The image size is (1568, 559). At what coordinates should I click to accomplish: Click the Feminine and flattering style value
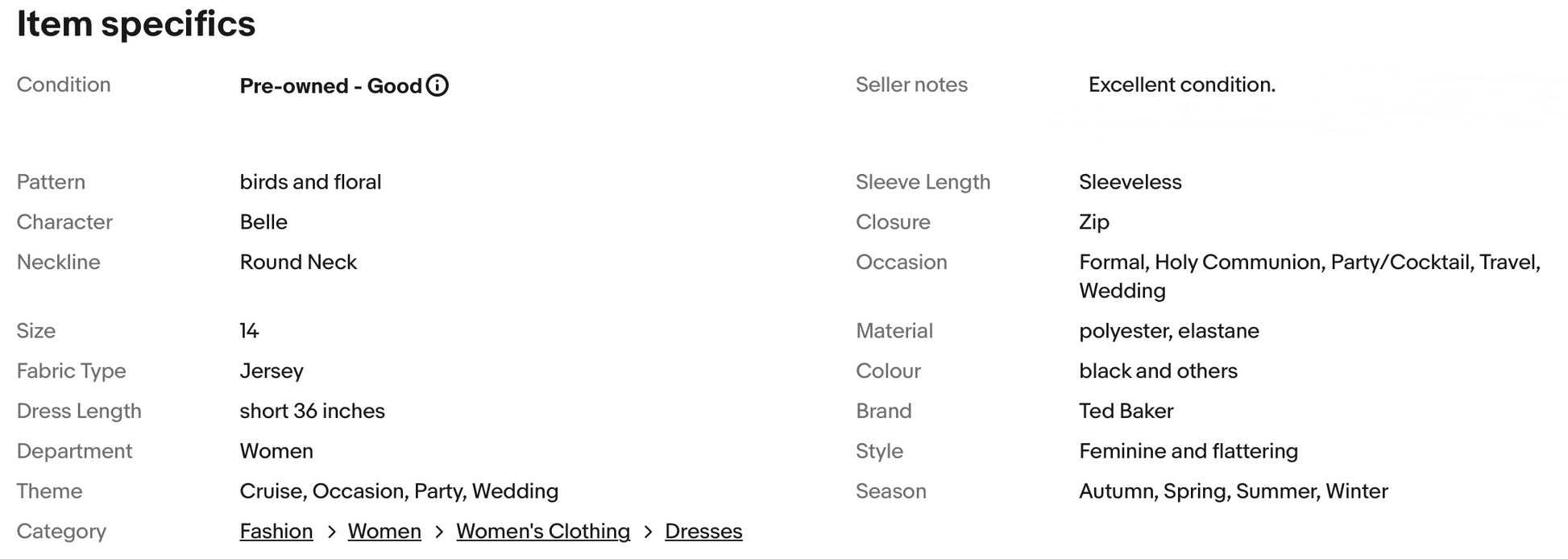1188,451
